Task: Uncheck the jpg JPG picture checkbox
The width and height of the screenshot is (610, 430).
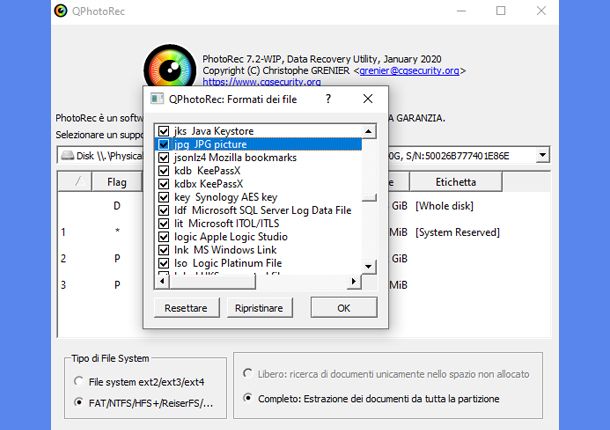Action: coord(164,144)
